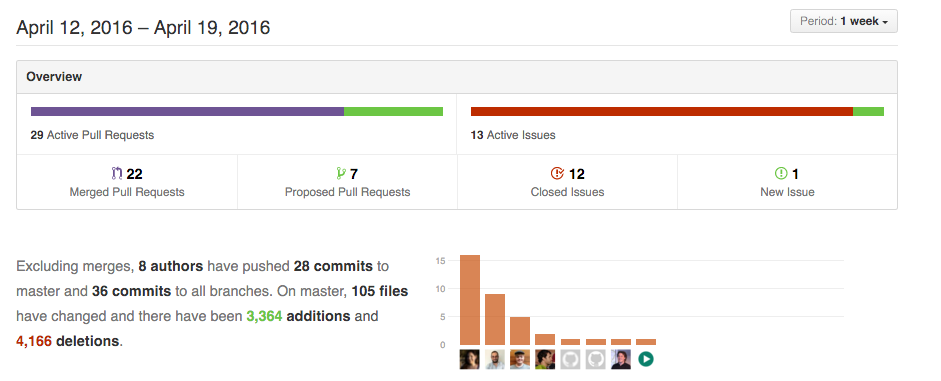Select second contributor avatar in chart
Screen dimensions: 941x381
[495, 359]
